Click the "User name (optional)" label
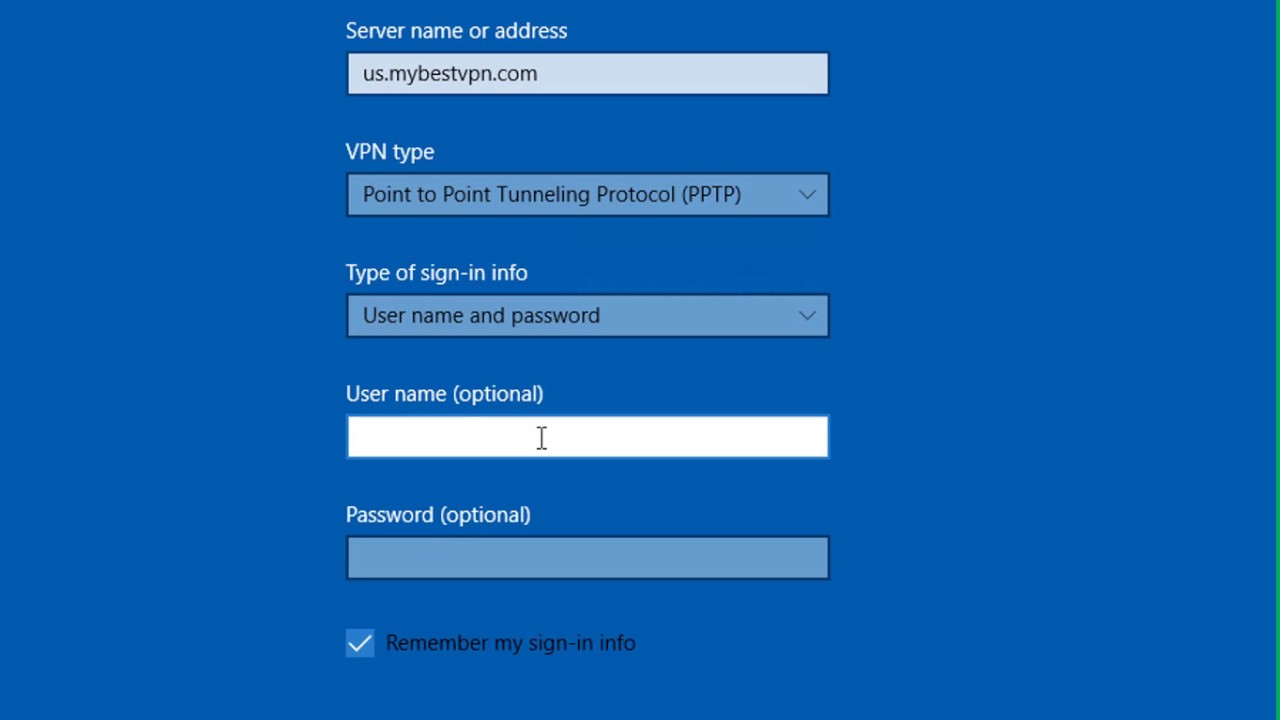Viewport: 1280px width, 720px height. click(444, 394)
